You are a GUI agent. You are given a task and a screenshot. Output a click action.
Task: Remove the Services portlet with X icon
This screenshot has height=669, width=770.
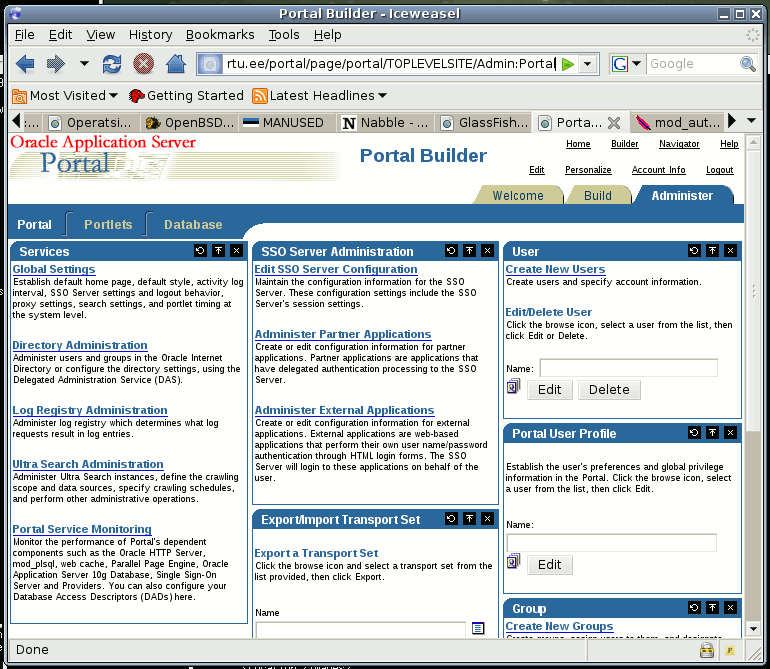pos(237,251)
